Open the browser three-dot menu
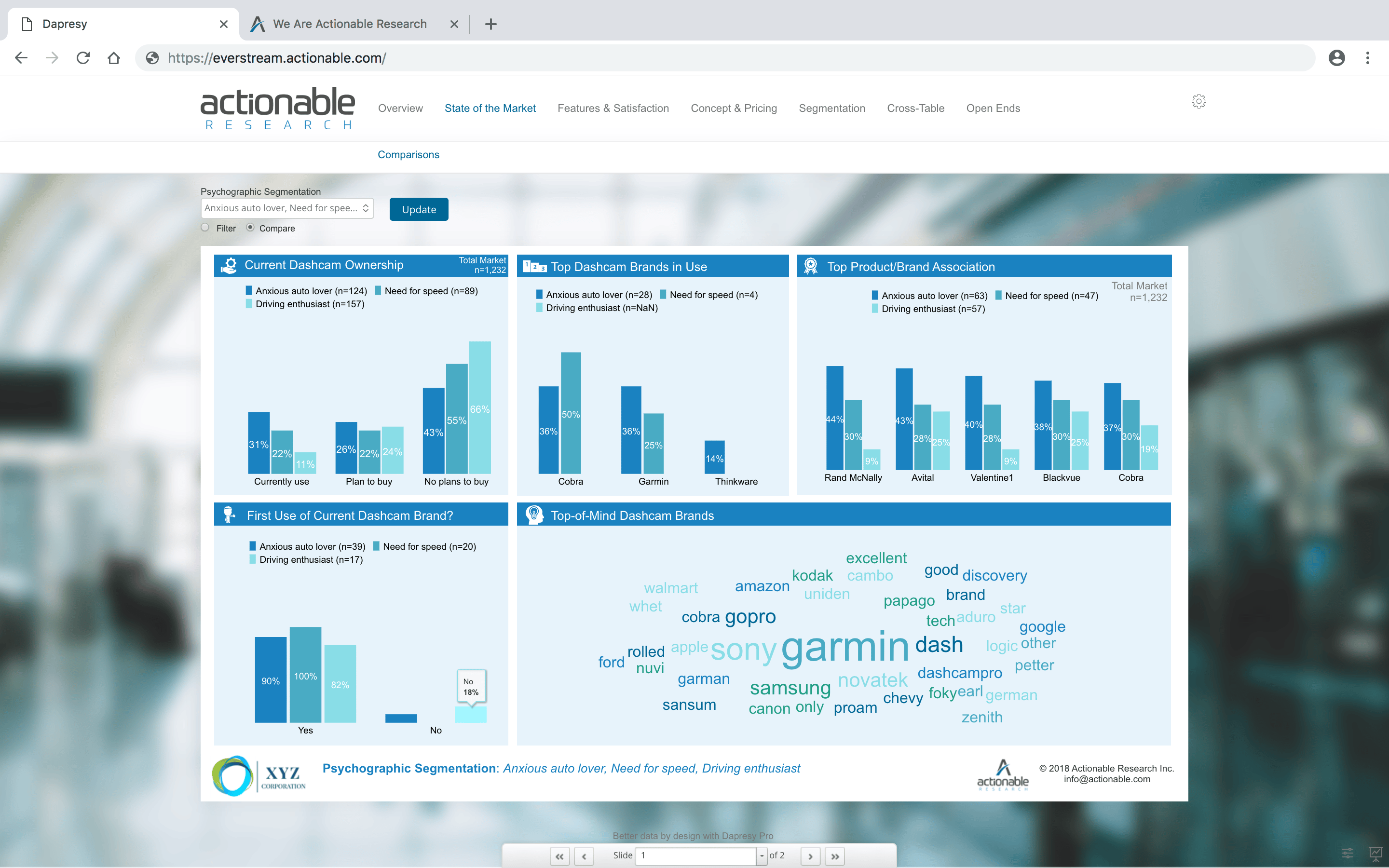This screenshot has height=868, width=1389. point(1368,58)
